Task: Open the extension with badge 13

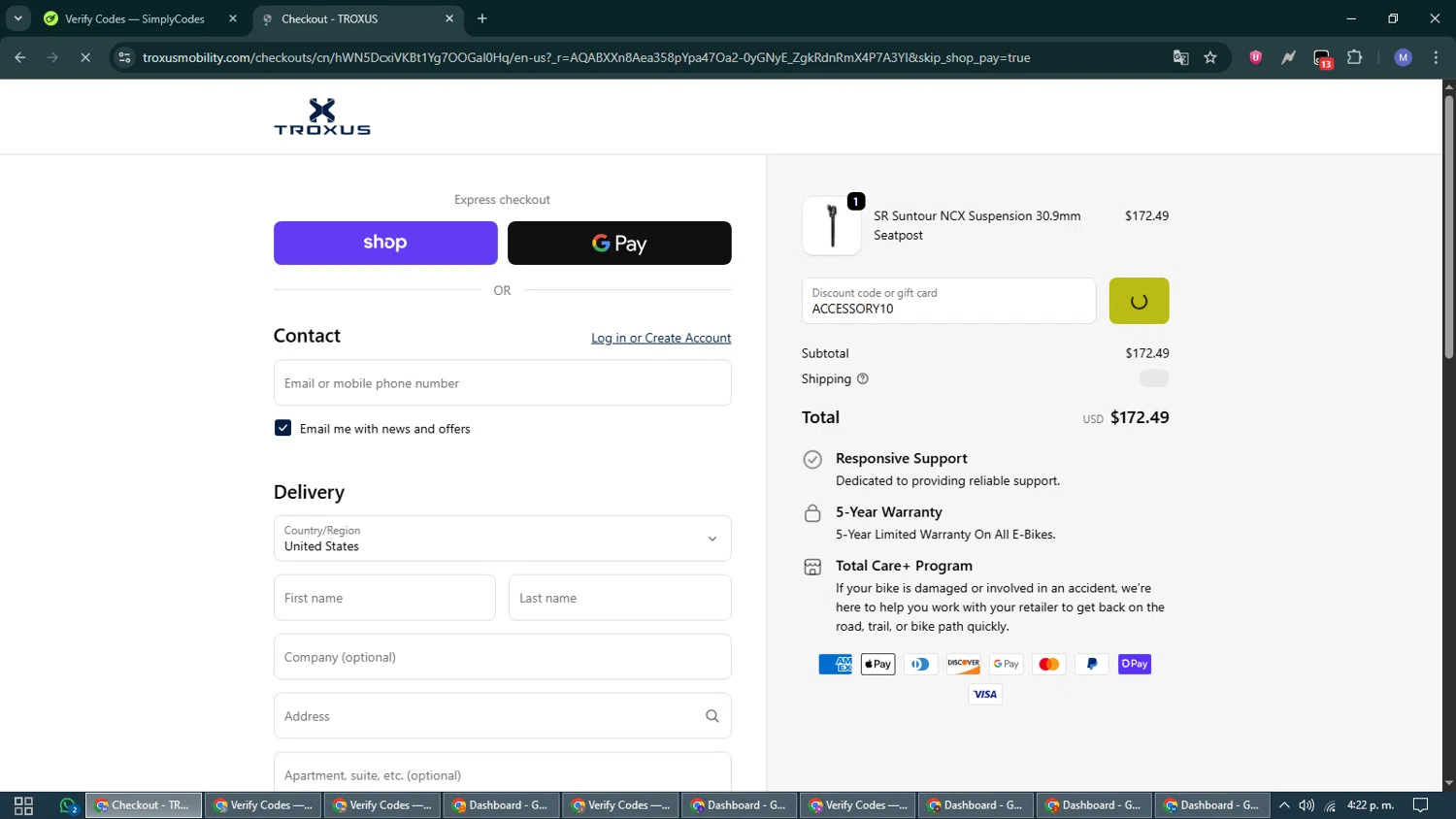Action: 1322,58
